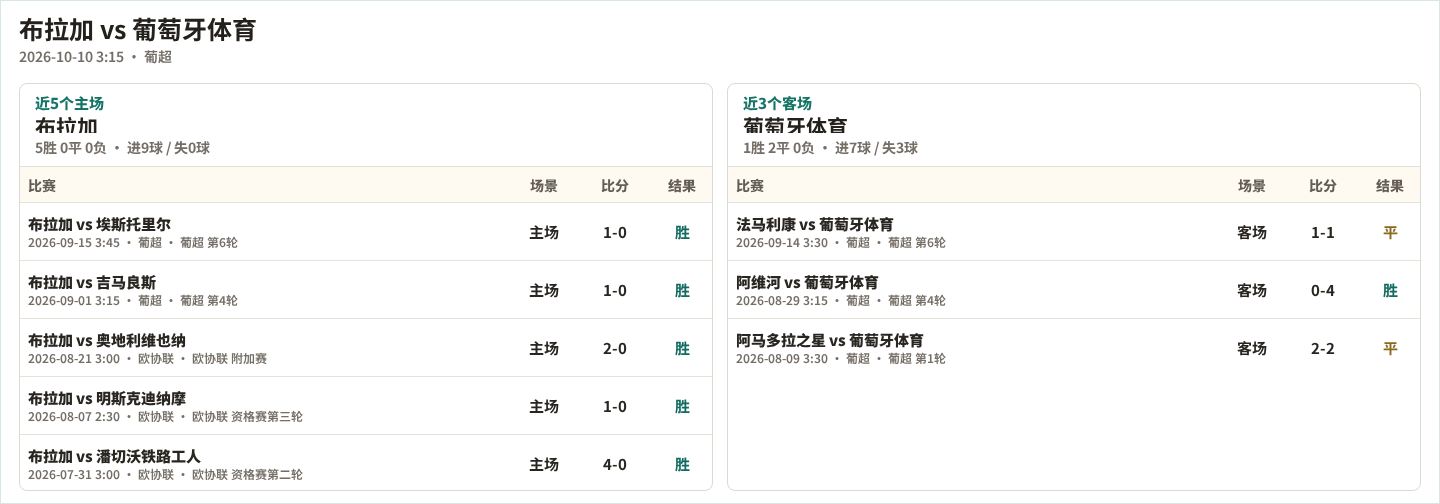Viewport: 1440px width, 504px height.
Task: Click the 平 result in the 法马利康 row
Action: [1390, 232]
